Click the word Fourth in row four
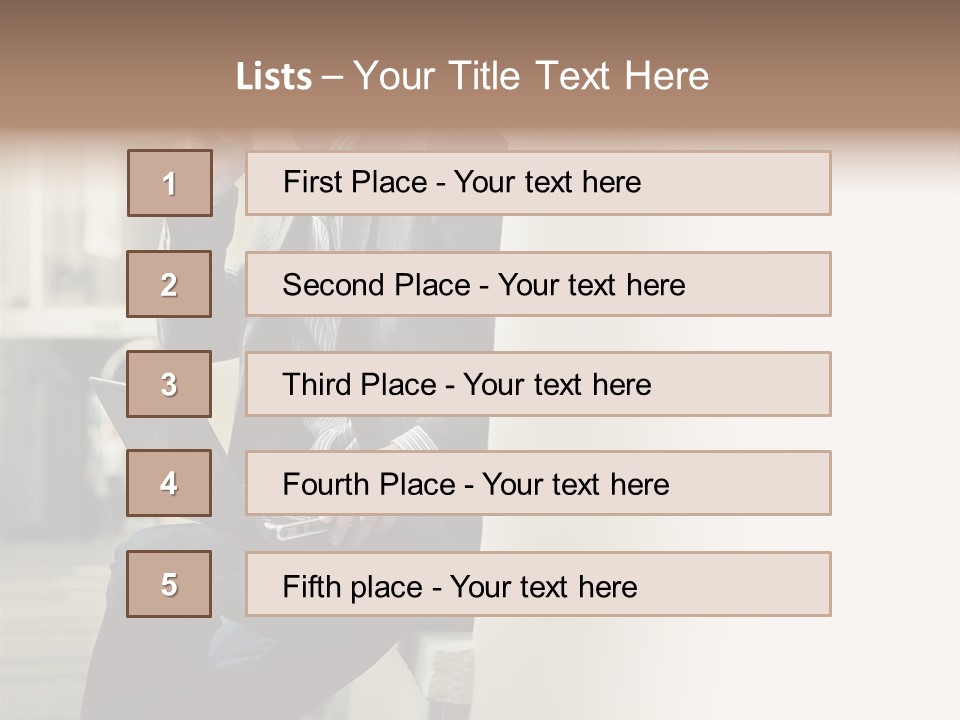This screenshot has width=960, height=720. [325, 484]
